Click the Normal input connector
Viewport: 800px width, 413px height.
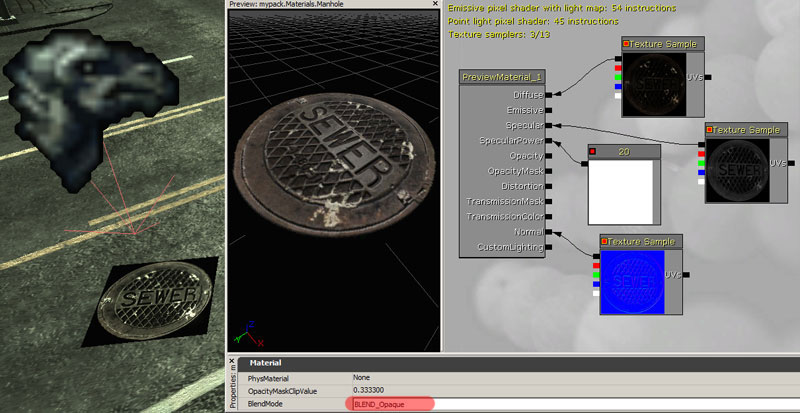548,232
